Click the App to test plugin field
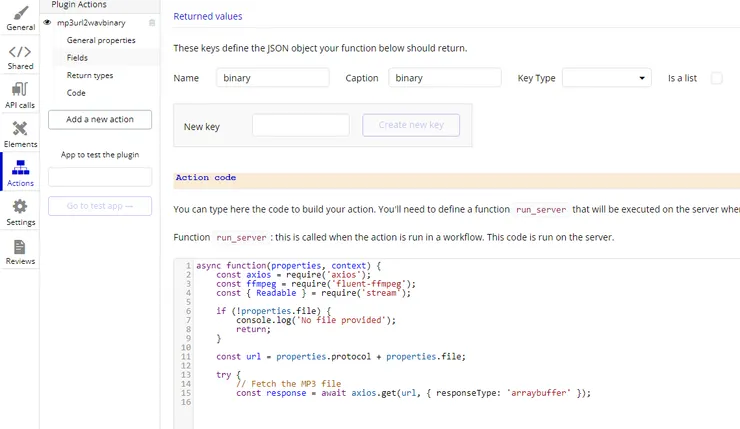Image resolution: width=740 pixels, height=429 pixels. (100, 177)
